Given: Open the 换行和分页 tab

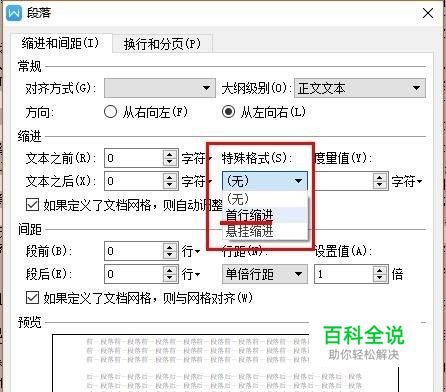Looking at the screenshot, I should point(162,44).
